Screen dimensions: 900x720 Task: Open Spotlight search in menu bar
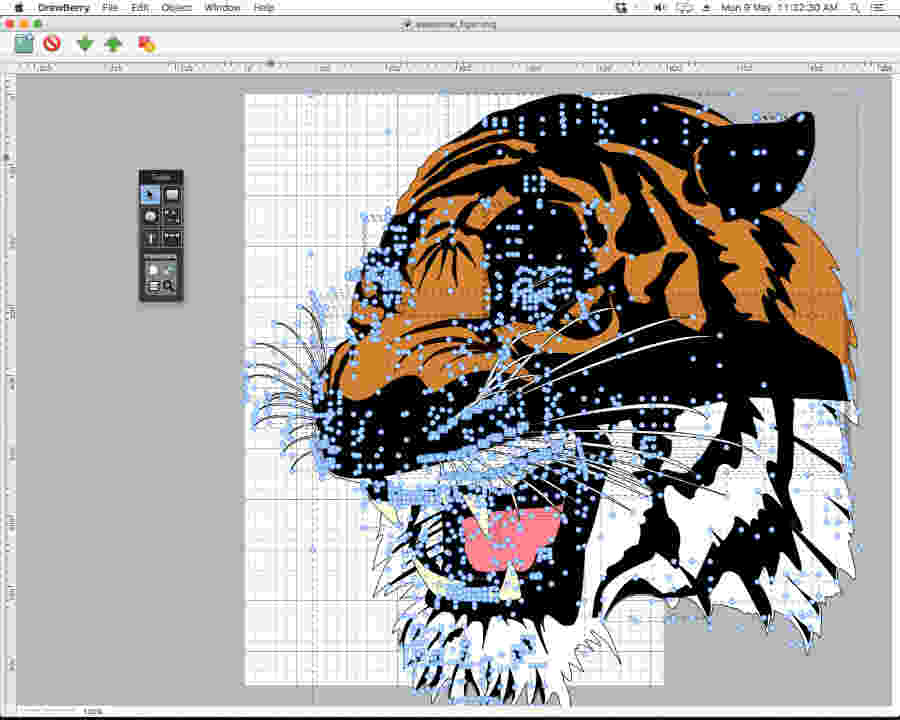click(x=855, y=7)
